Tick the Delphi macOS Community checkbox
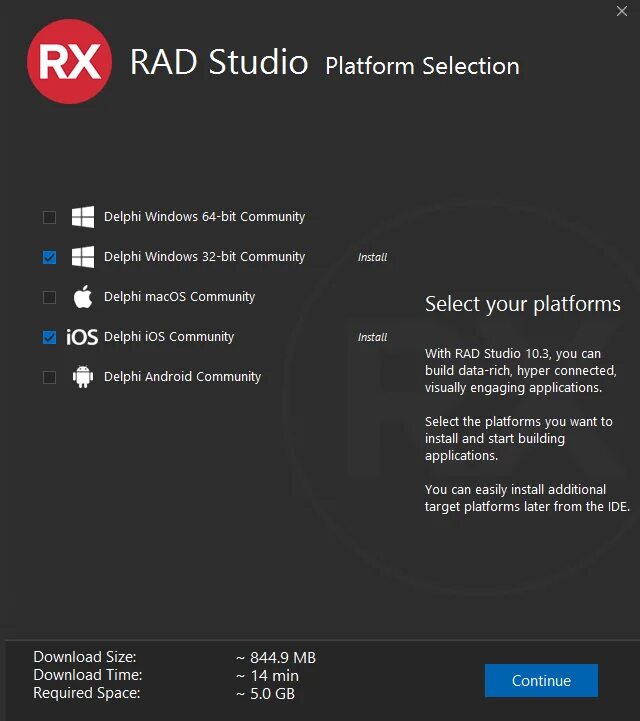This screenshot has width=640, height=721. (49, 297)
